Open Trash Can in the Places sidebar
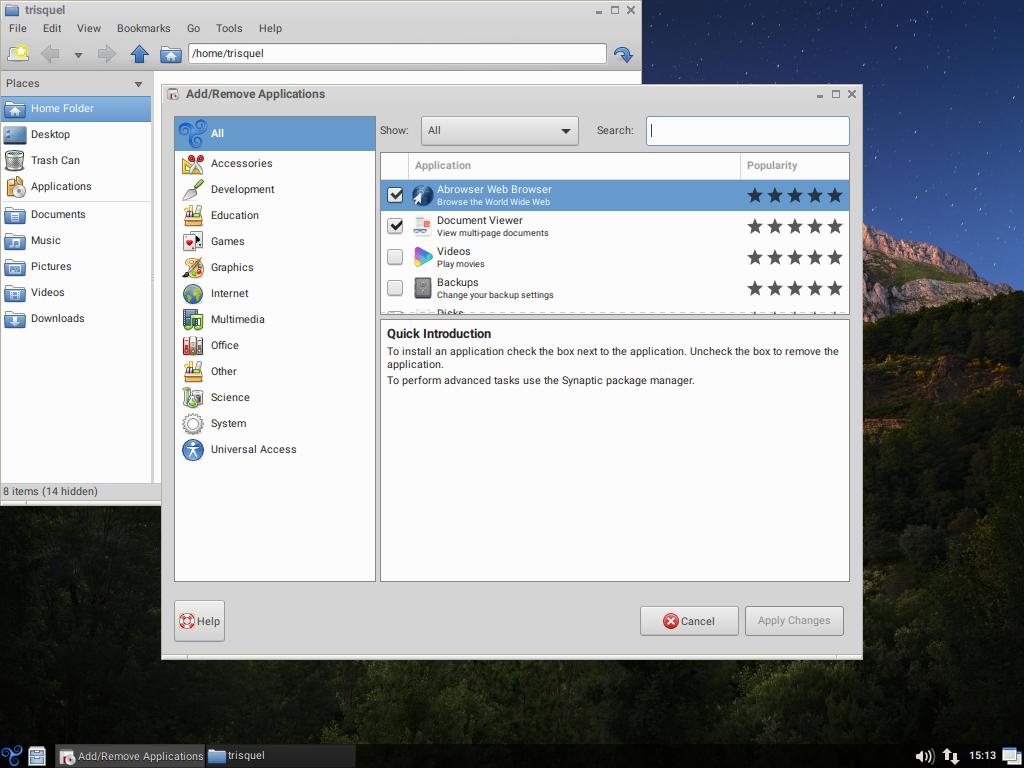1024x768 pixels. coord(76,161)
